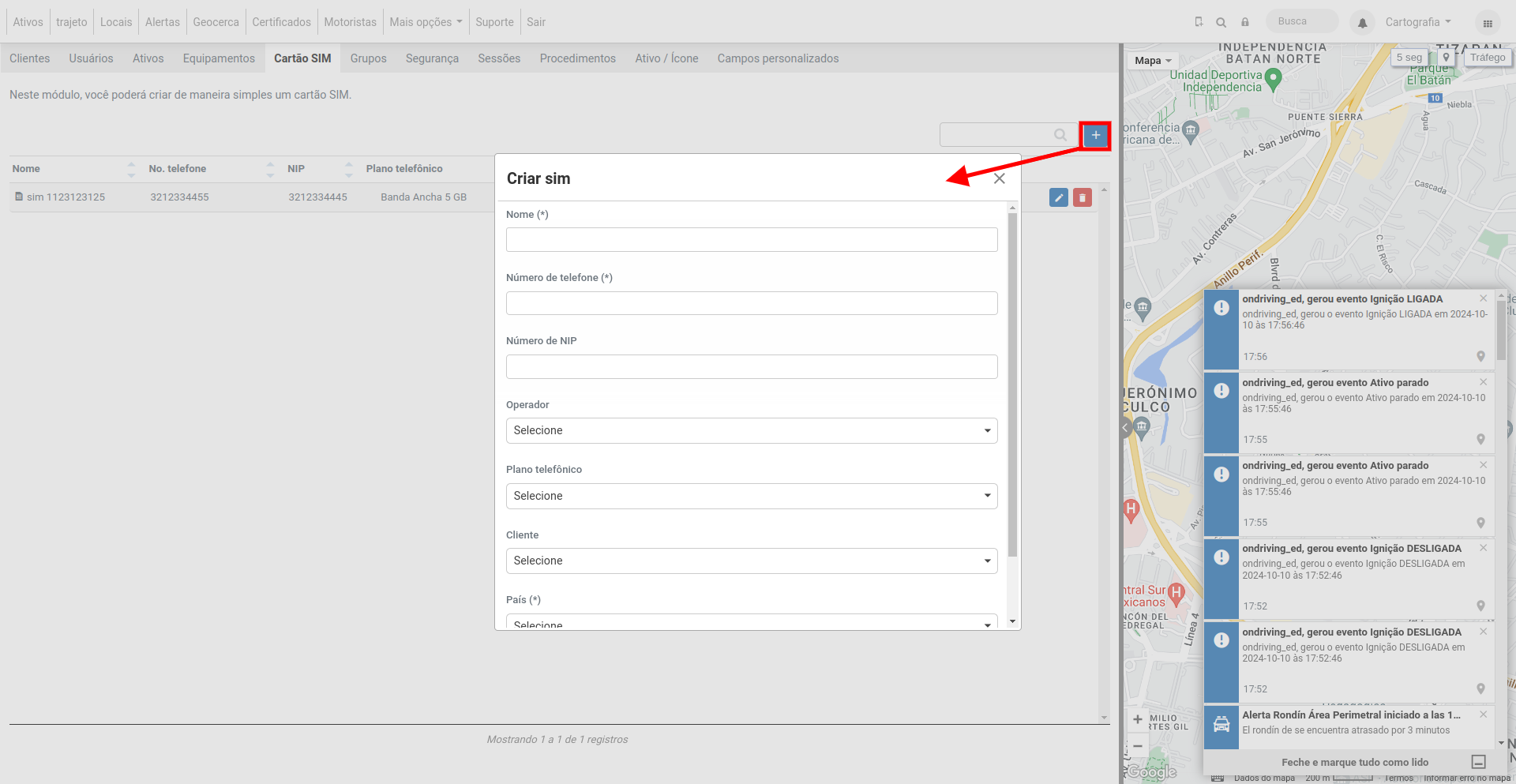
Task: Open the Plano telefônico dropdown
Action: (x=752, y=497)
